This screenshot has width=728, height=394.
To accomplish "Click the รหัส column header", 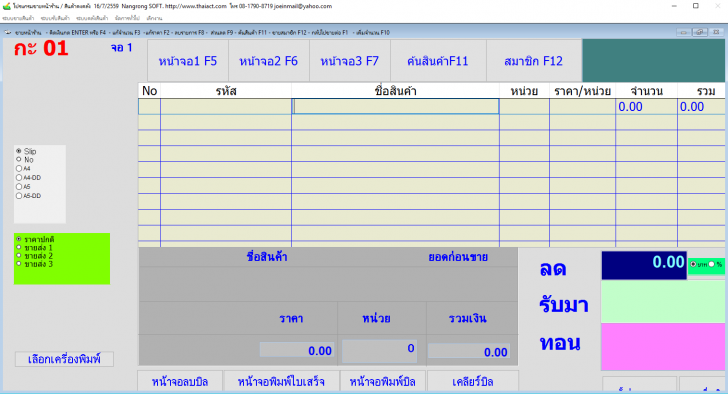I will click(226, 91).
